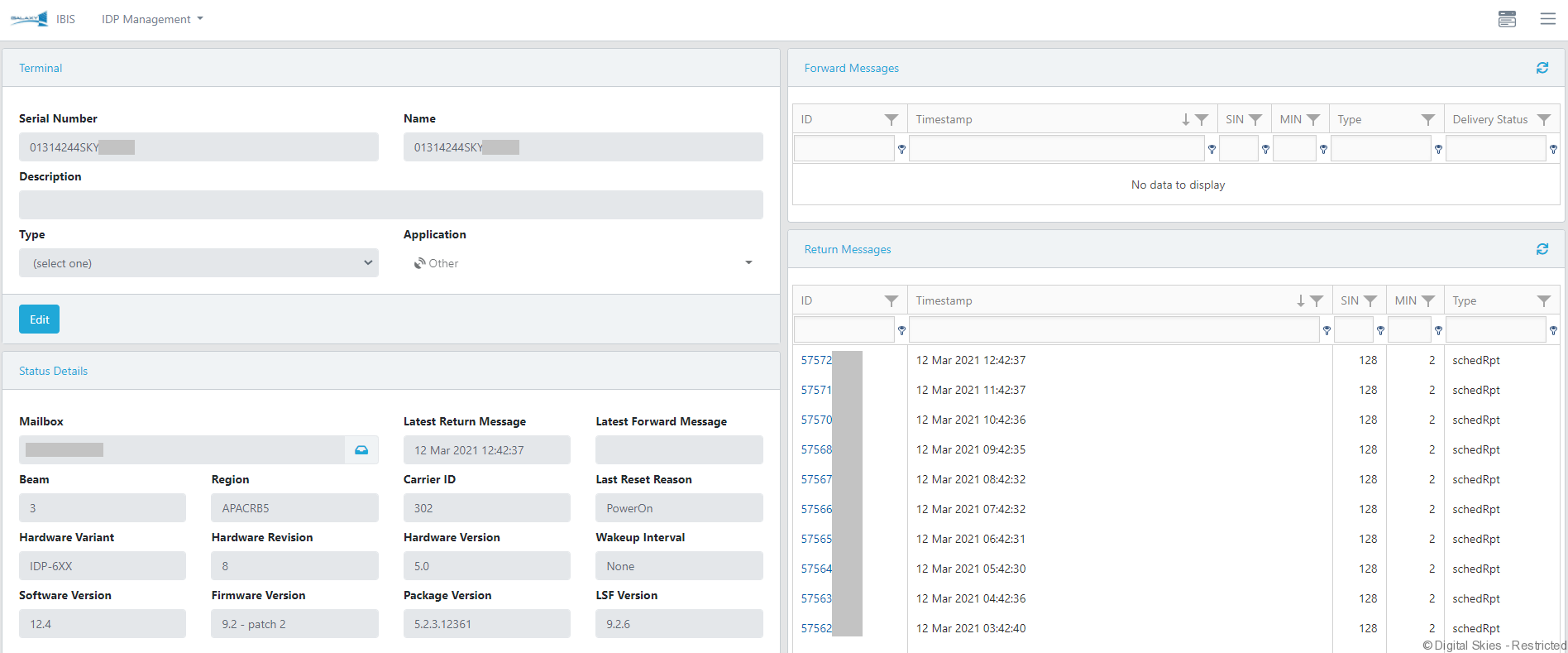The height and width of the screenshot is (653, 1568).
Task: Open the return message dated 12 Mar 2021 12:42:37
Action: [x=816, y=361]
